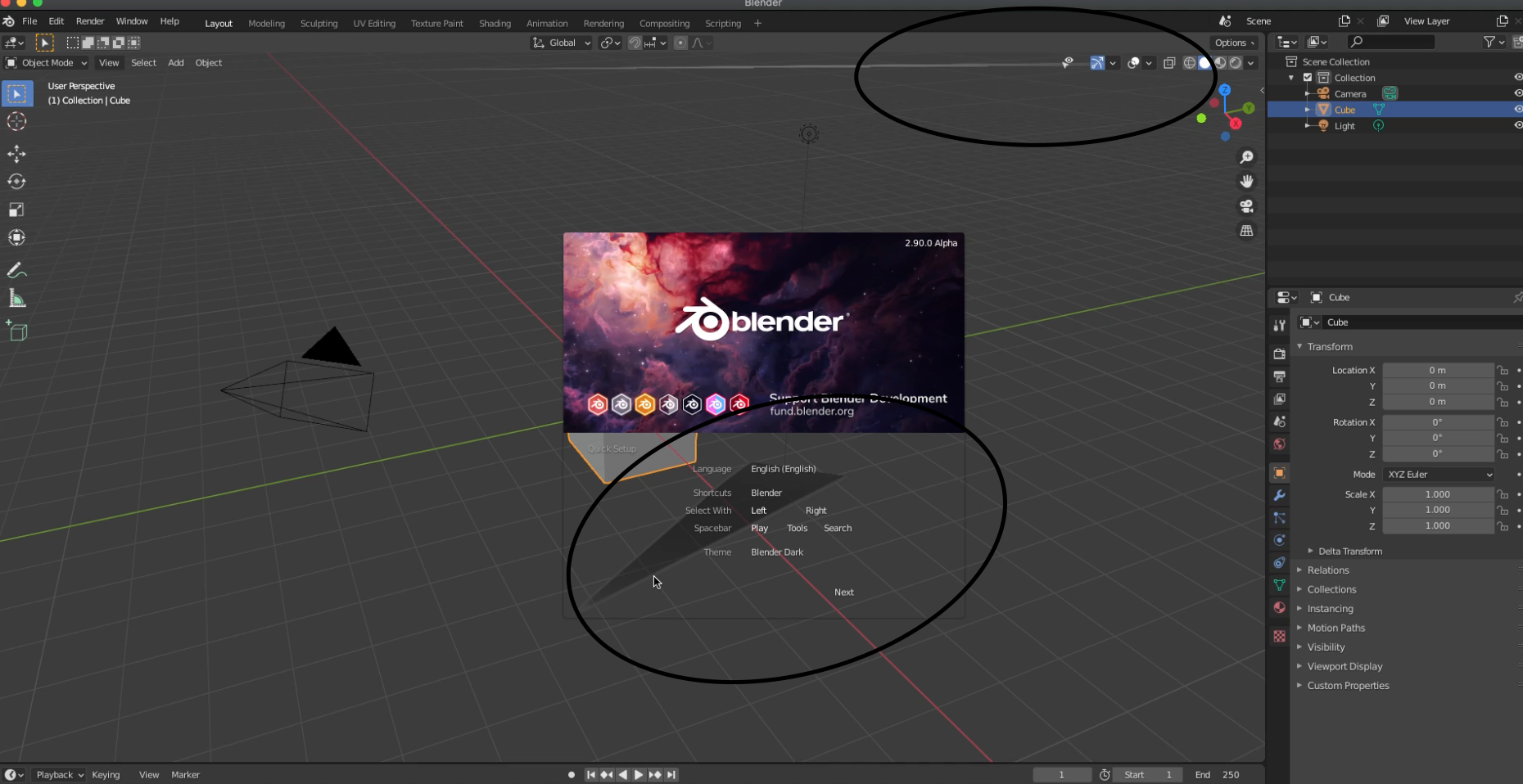
Task: Expand the Delta Transform section
Action: 1349,552
